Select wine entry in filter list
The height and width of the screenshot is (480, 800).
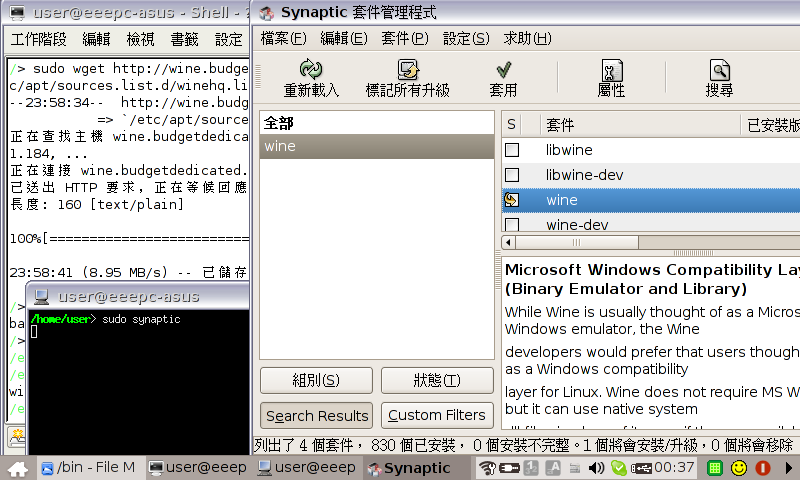click(377, 146)
